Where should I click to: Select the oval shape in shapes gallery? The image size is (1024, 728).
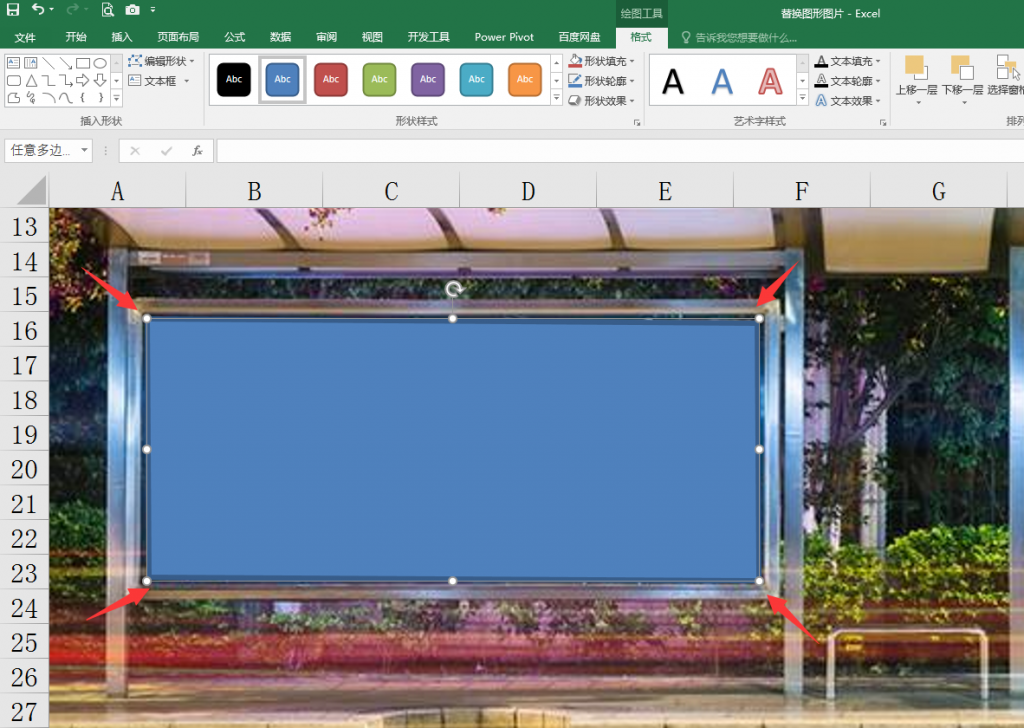click(100, 63)
